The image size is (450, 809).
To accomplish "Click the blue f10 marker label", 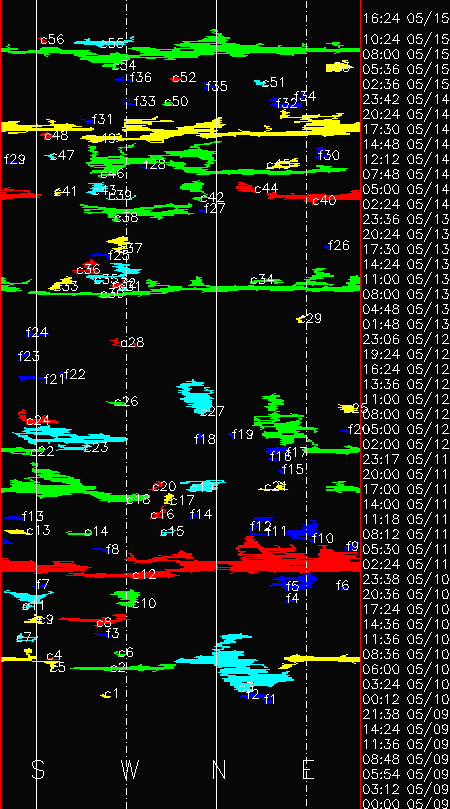I will [323, 538].
